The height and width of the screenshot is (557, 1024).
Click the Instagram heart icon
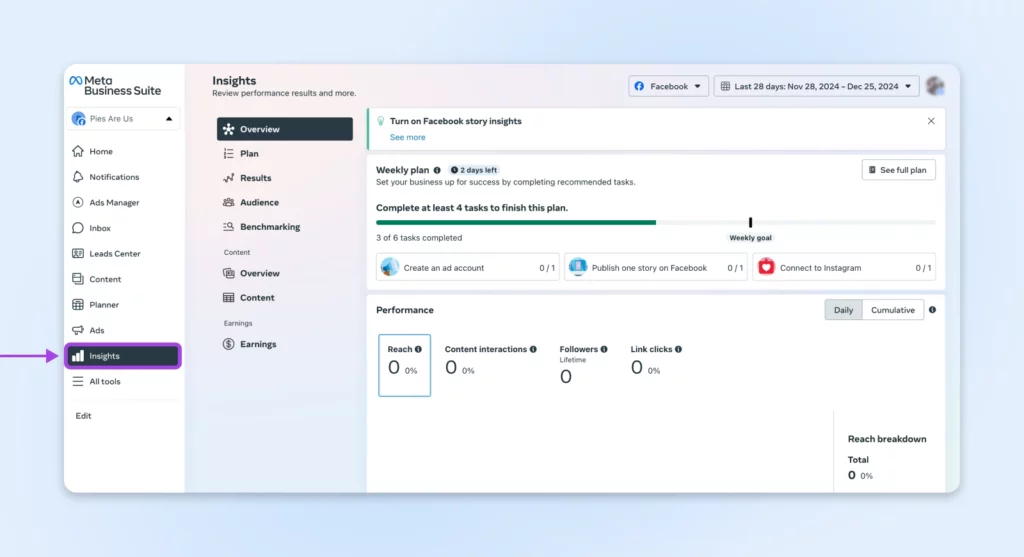(766, 267)
